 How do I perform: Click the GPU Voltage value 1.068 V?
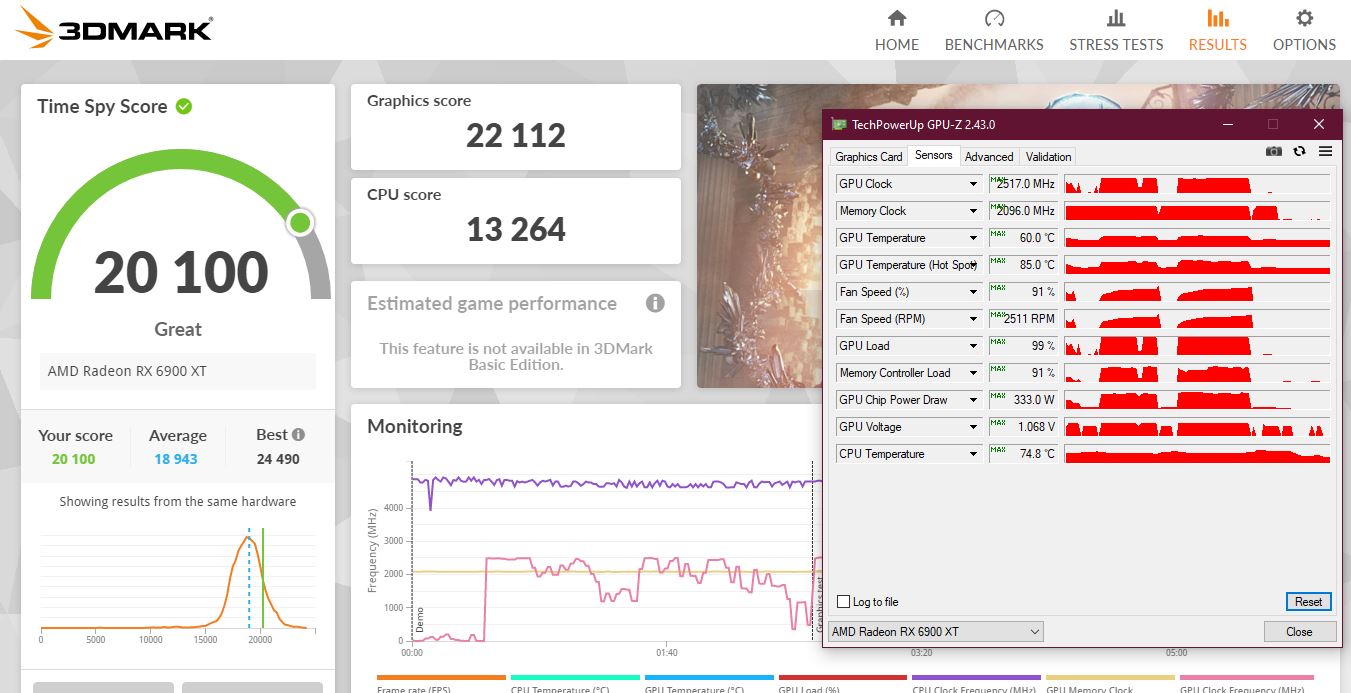[1022, 427]
